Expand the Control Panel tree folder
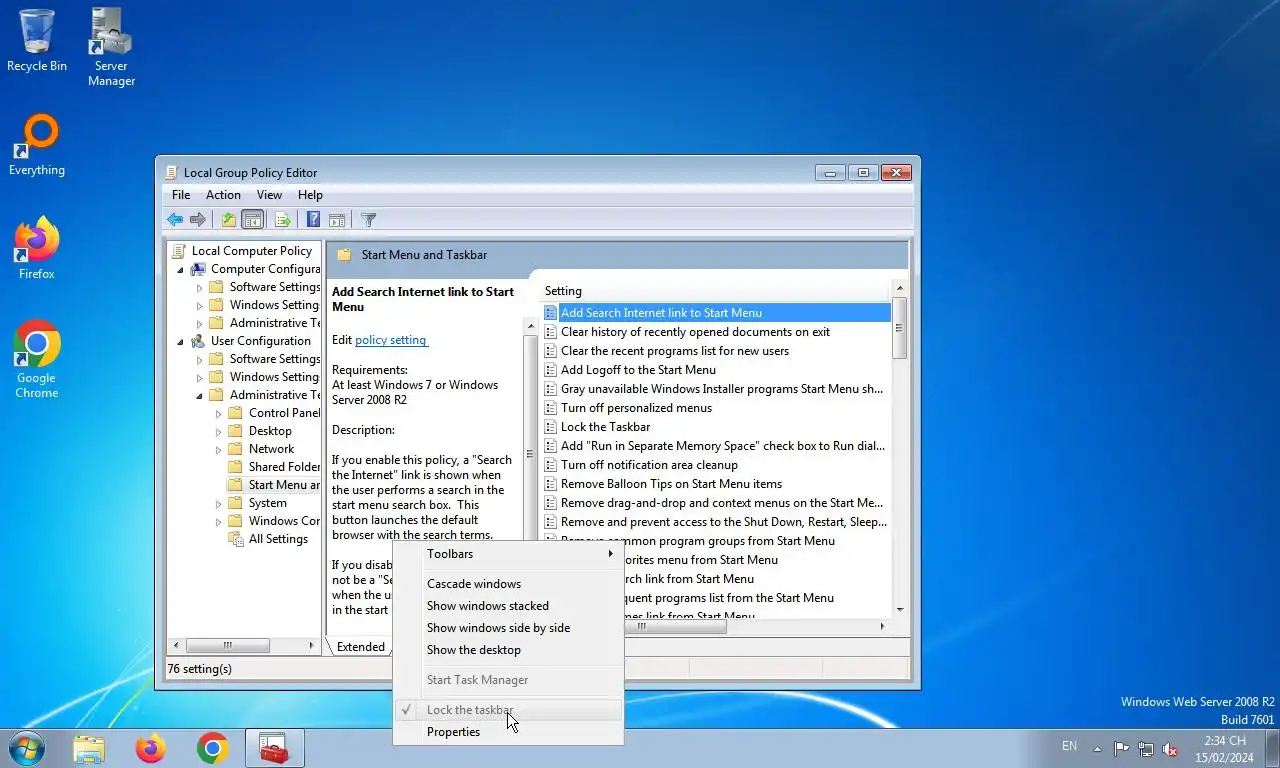 pyautogui.click(x=219, y=413)
